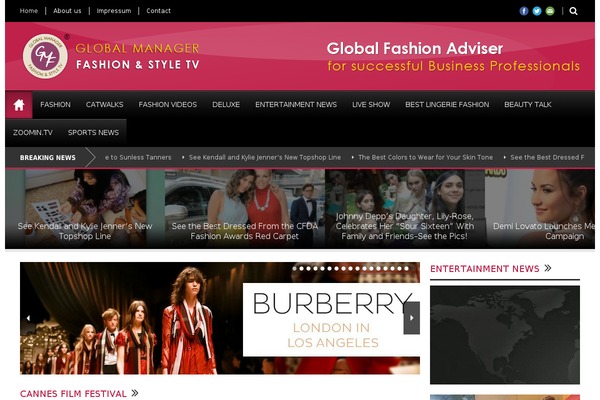Open the About us link
The height and width of the screenshot is (400, 600).
pos(67,11)
